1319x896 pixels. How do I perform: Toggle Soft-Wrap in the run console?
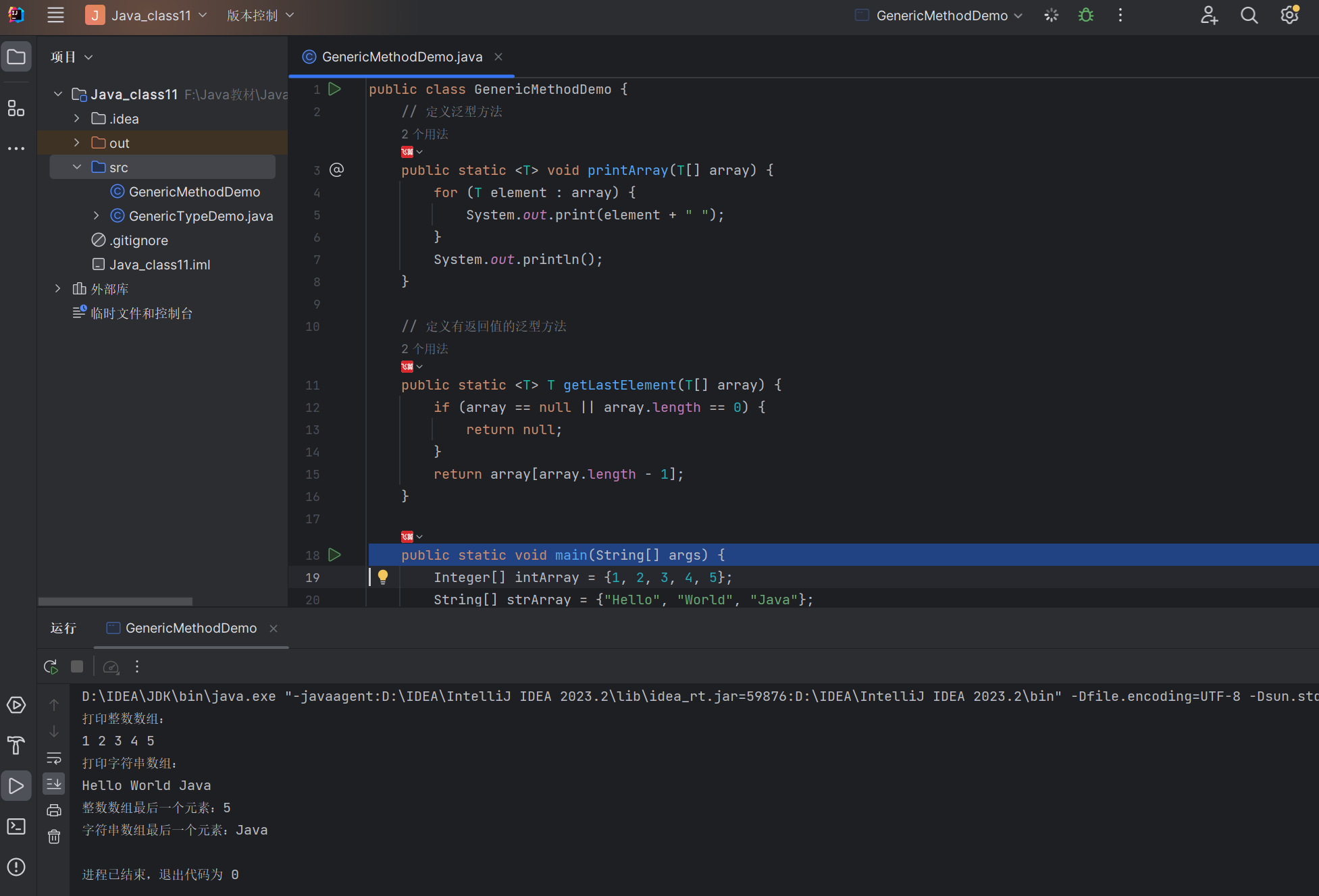(54, 758)
